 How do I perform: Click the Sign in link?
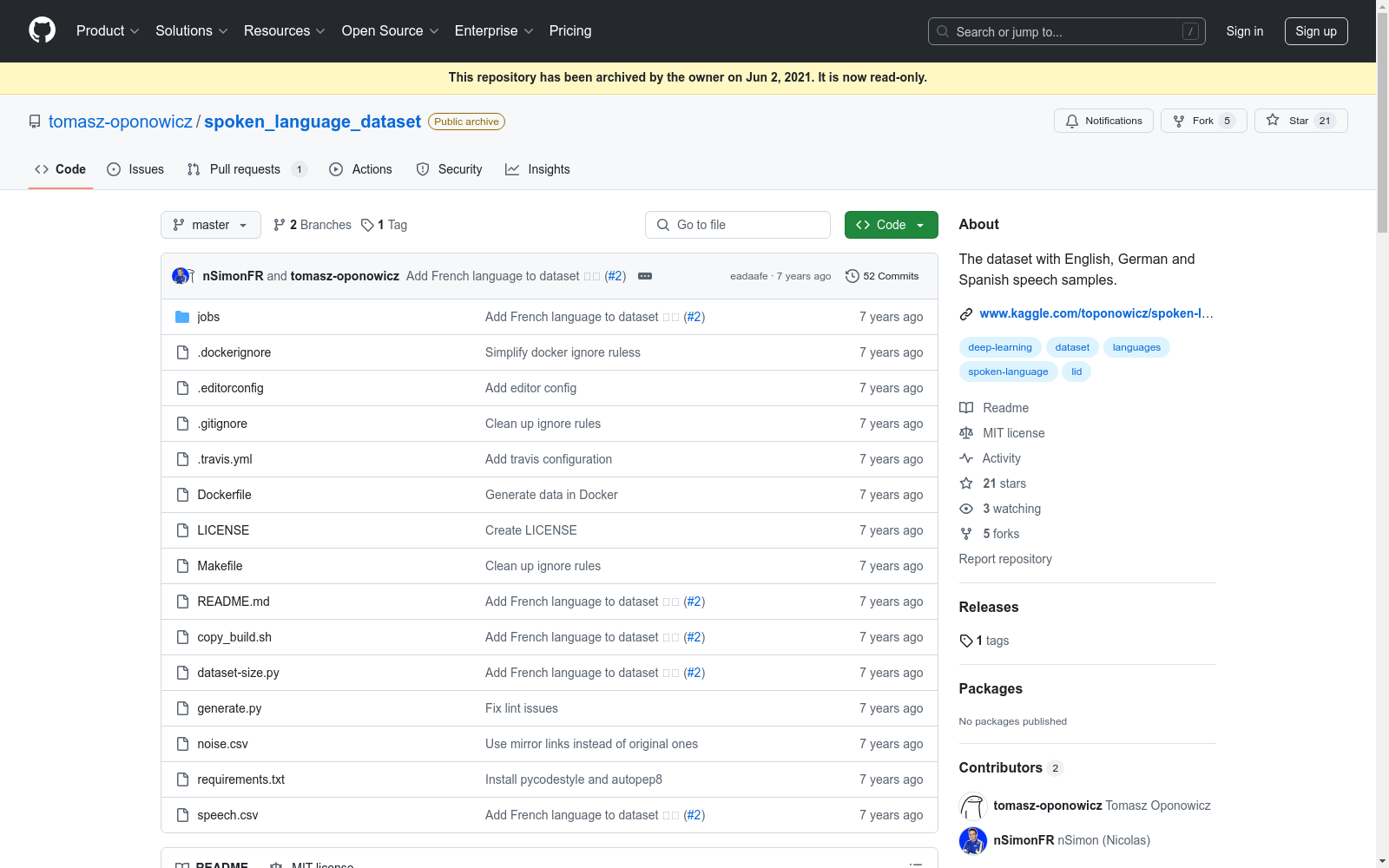point(1245,31)
